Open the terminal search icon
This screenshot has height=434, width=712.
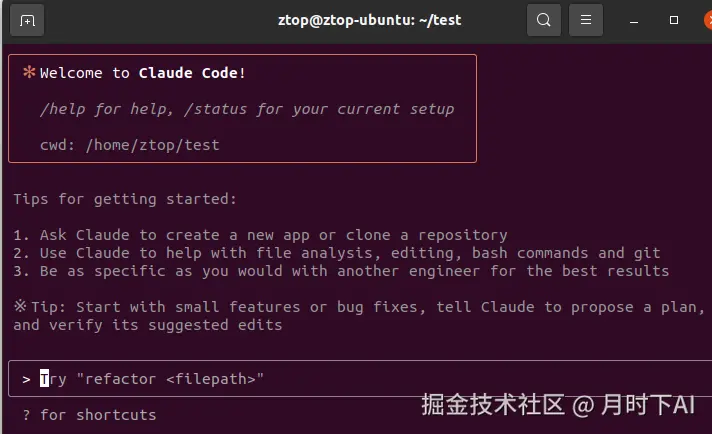pyautogui.click(x=543, y=20)
